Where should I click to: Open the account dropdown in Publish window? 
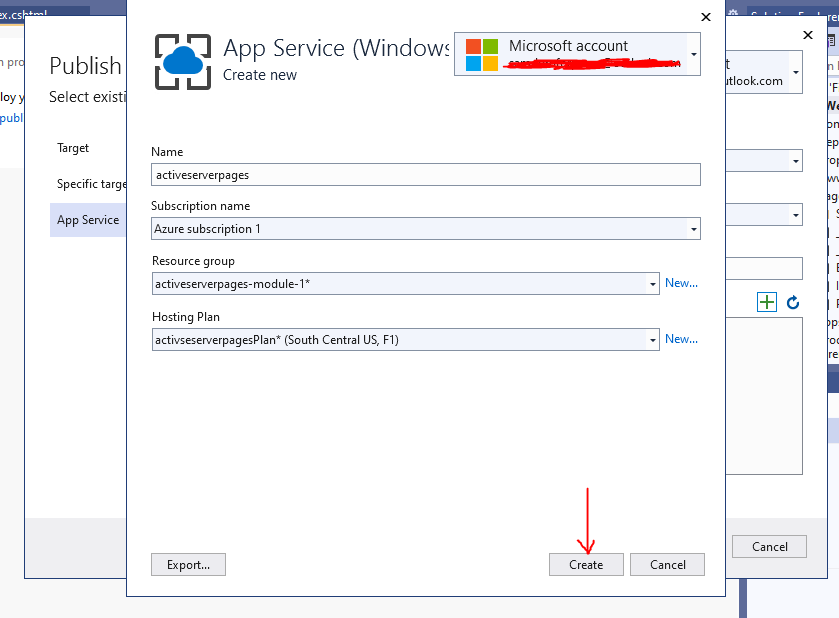click(x=796, y=72)
